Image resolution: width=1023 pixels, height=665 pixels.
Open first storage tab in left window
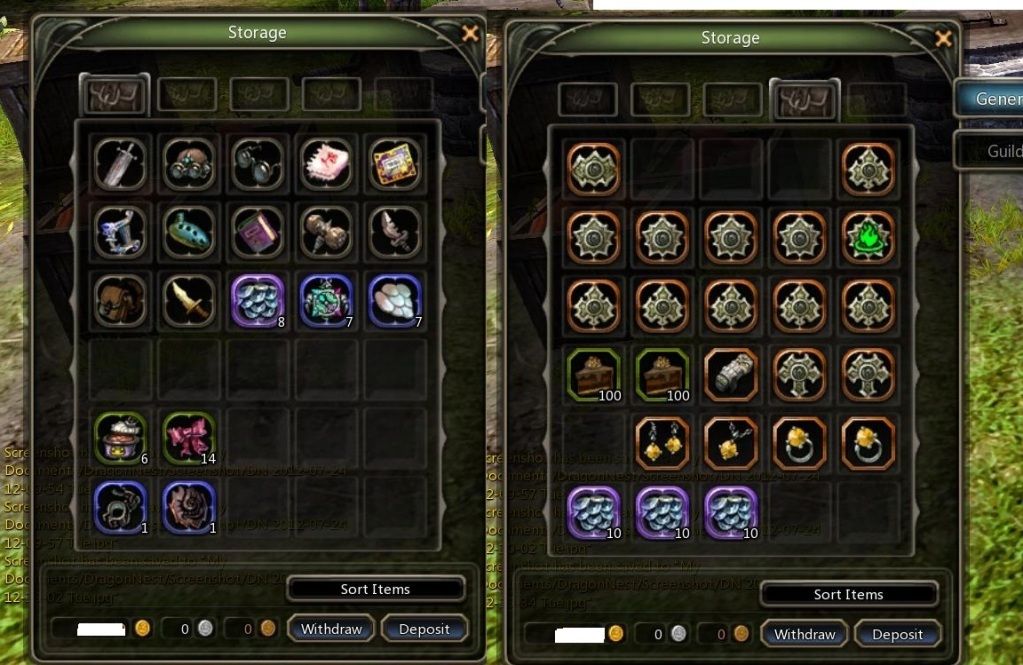[115, 95]
